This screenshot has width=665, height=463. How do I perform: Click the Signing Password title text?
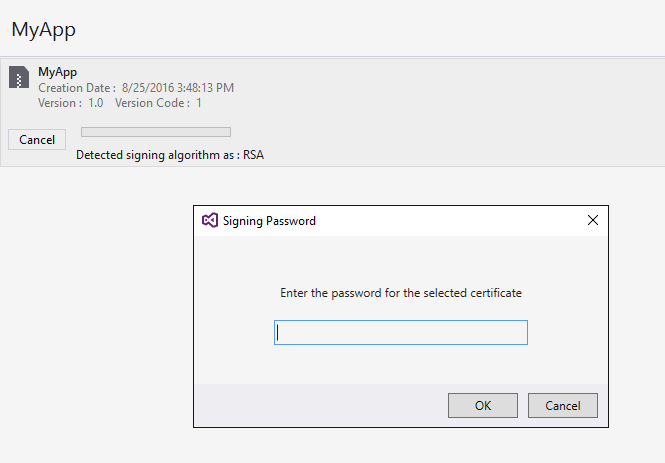tap(269, 220)
